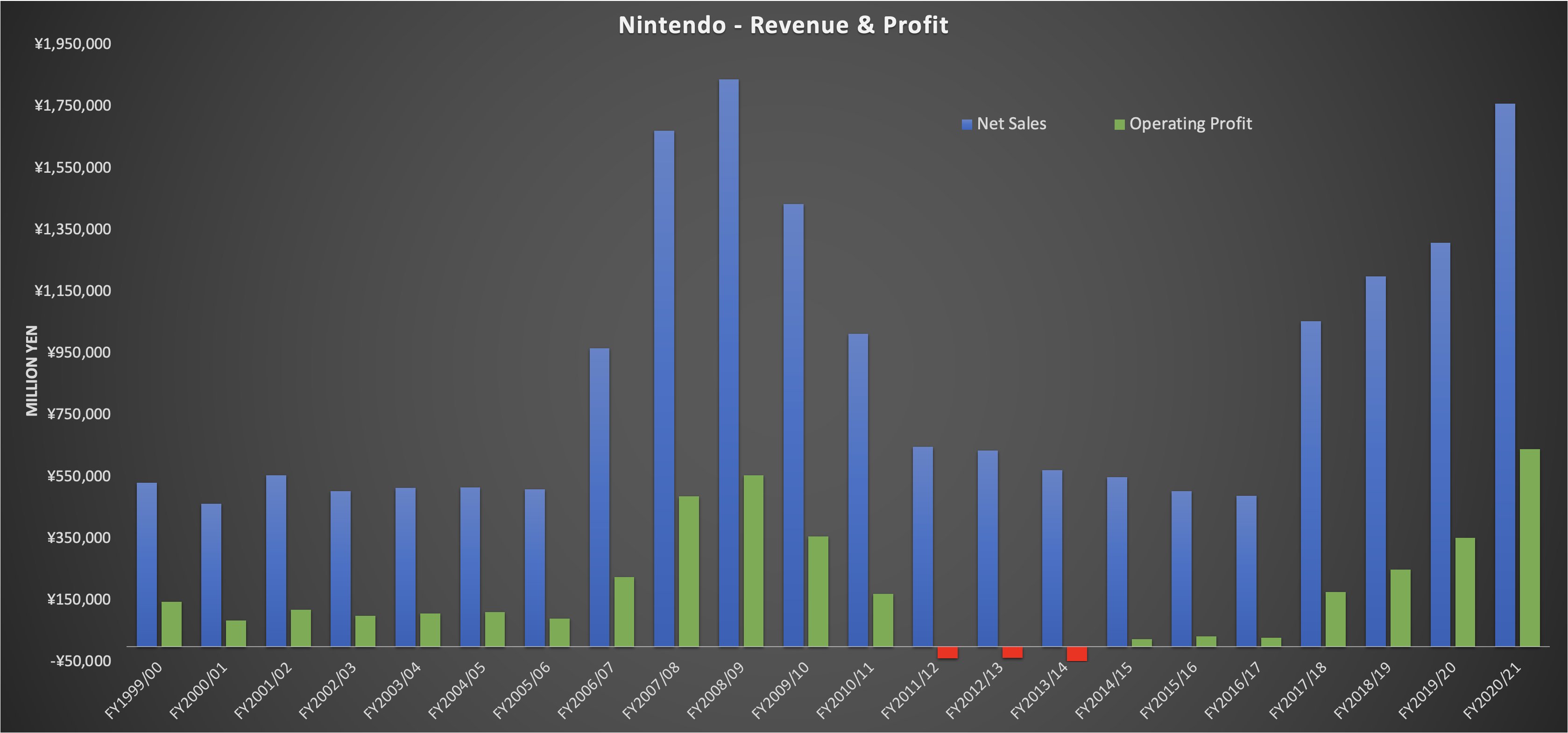Click the blue Net Sales bar for FY2010/11
The width and height of the screenshot is (1568, 733).
tap(858, 490)
